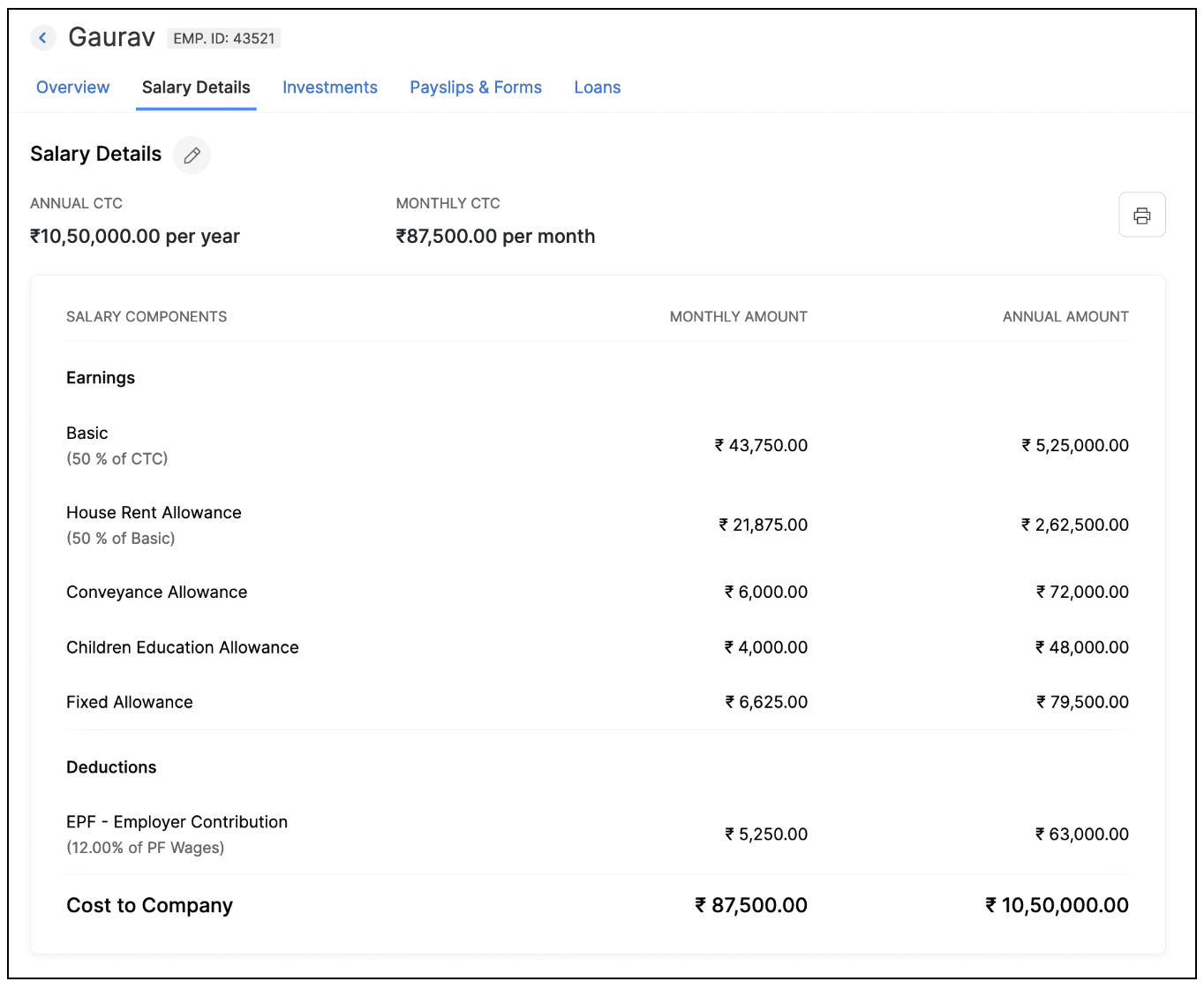
Task: Select Cost to Company monthly total ₹ 87,500.00
Action: click(751, 906)
